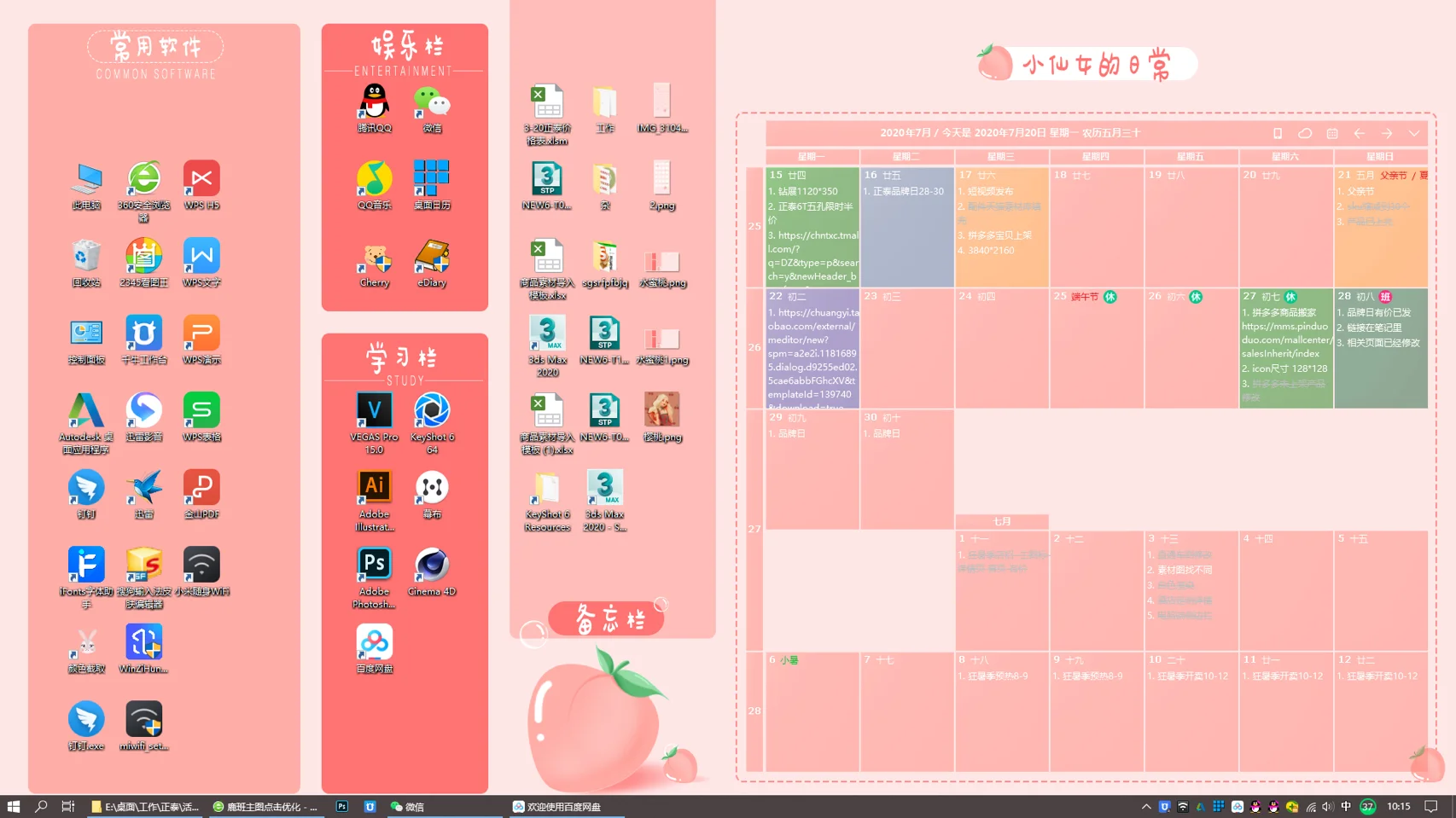Select the IMG_3104... image file
The width and height of the screenshot is (1456, 818).
tap(662, 108)
